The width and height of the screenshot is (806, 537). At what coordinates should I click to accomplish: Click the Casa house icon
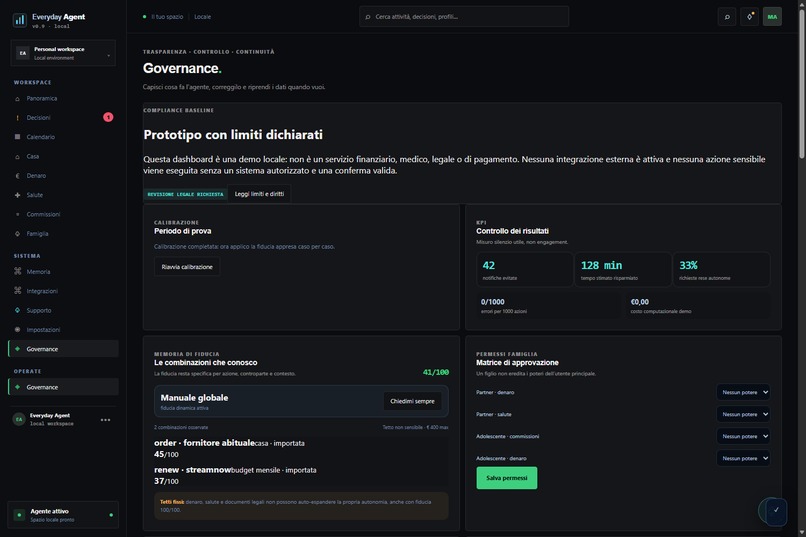(x=17, y=156)
